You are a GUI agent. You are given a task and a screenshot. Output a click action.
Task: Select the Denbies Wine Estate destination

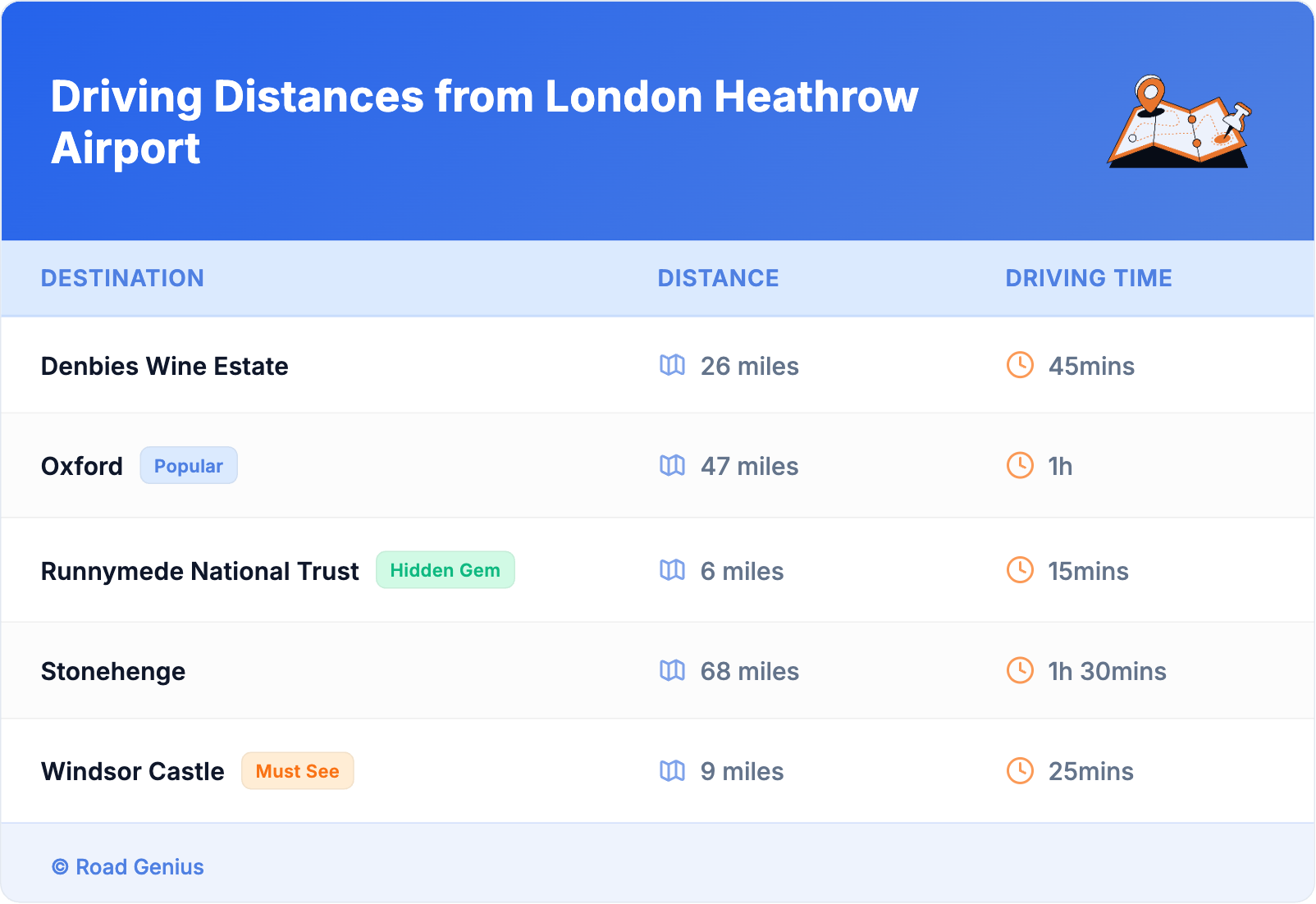164,366
